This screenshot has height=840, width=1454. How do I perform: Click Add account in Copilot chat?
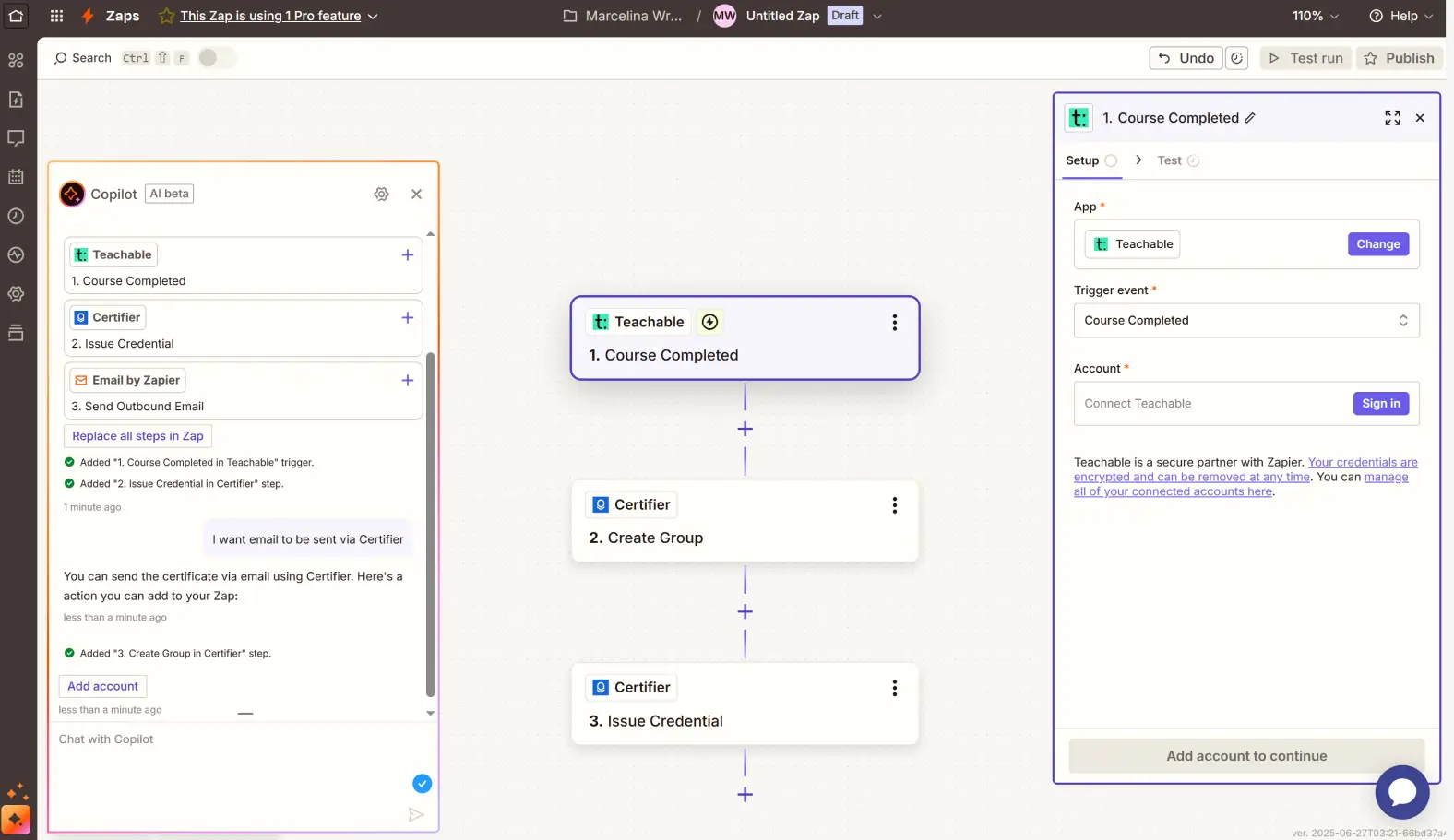pyautogui.click(x=102, y=686)
